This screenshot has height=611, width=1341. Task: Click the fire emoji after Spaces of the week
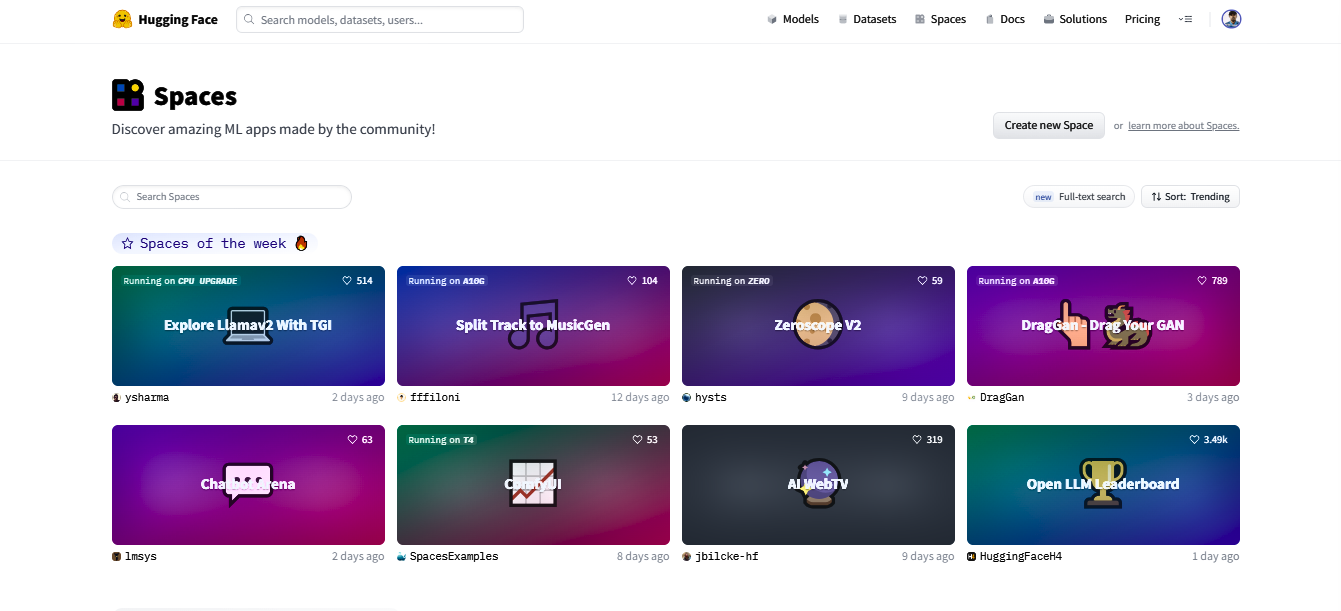point(301,243)
